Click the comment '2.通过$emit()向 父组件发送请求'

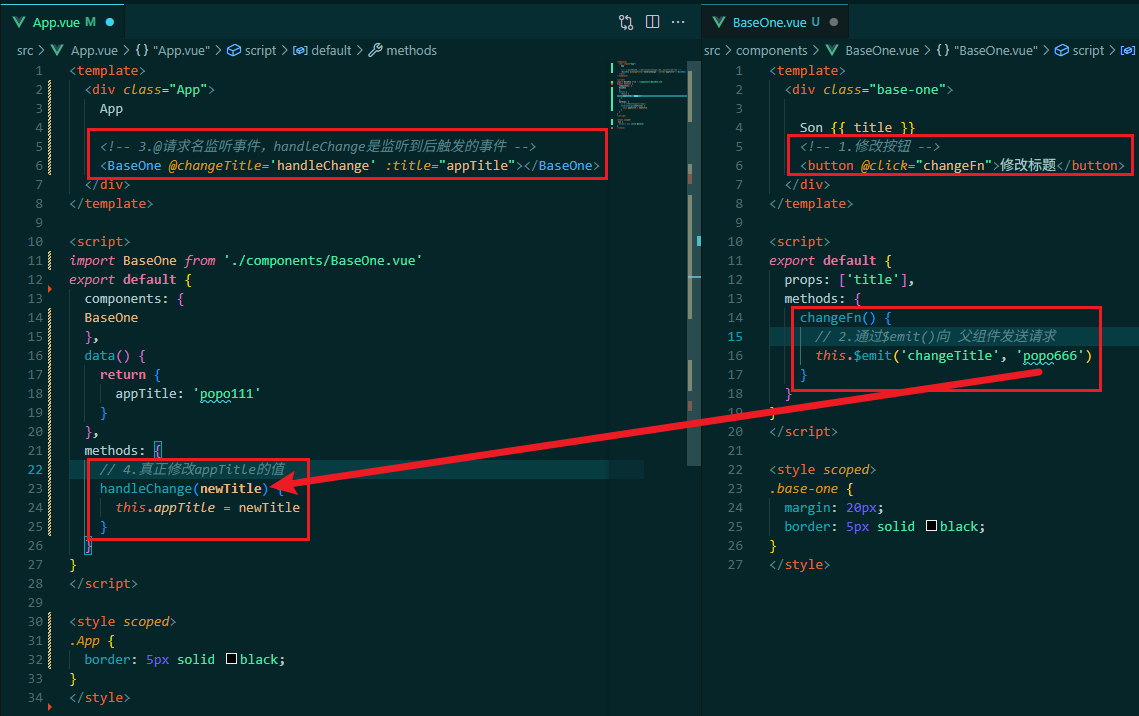[x=936, y=336]
